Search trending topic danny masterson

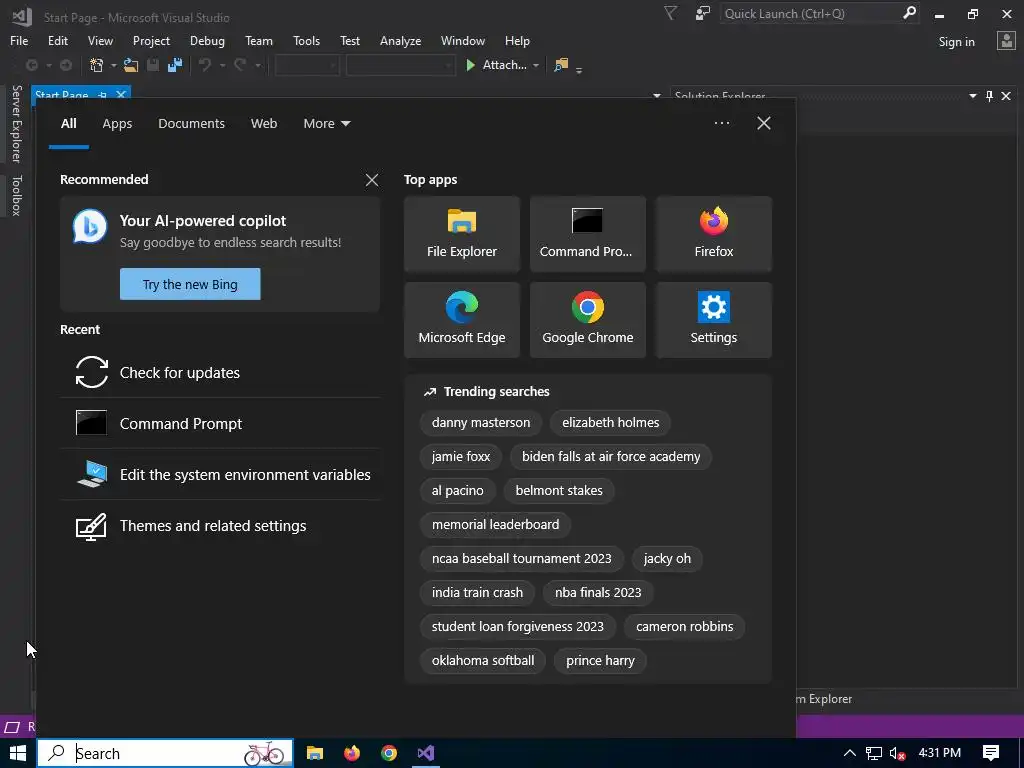481,423
